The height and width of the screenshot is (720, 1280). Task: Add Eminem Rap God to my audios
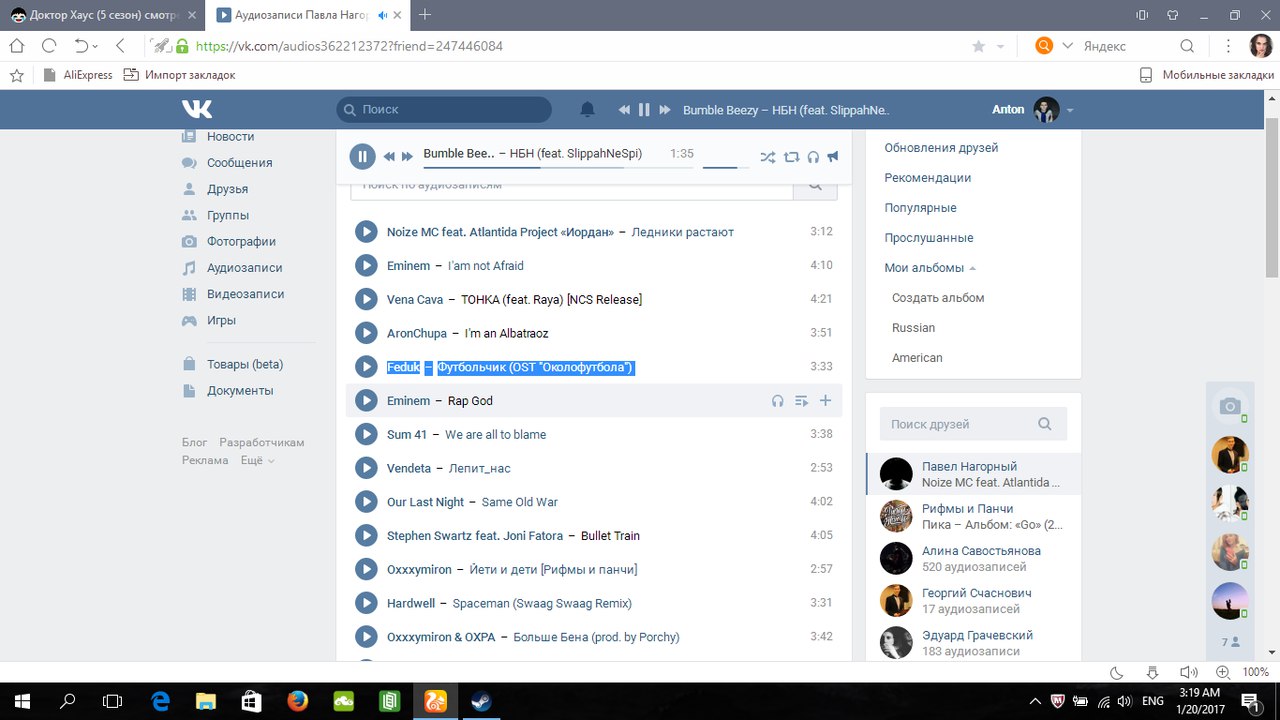point(825,401)
